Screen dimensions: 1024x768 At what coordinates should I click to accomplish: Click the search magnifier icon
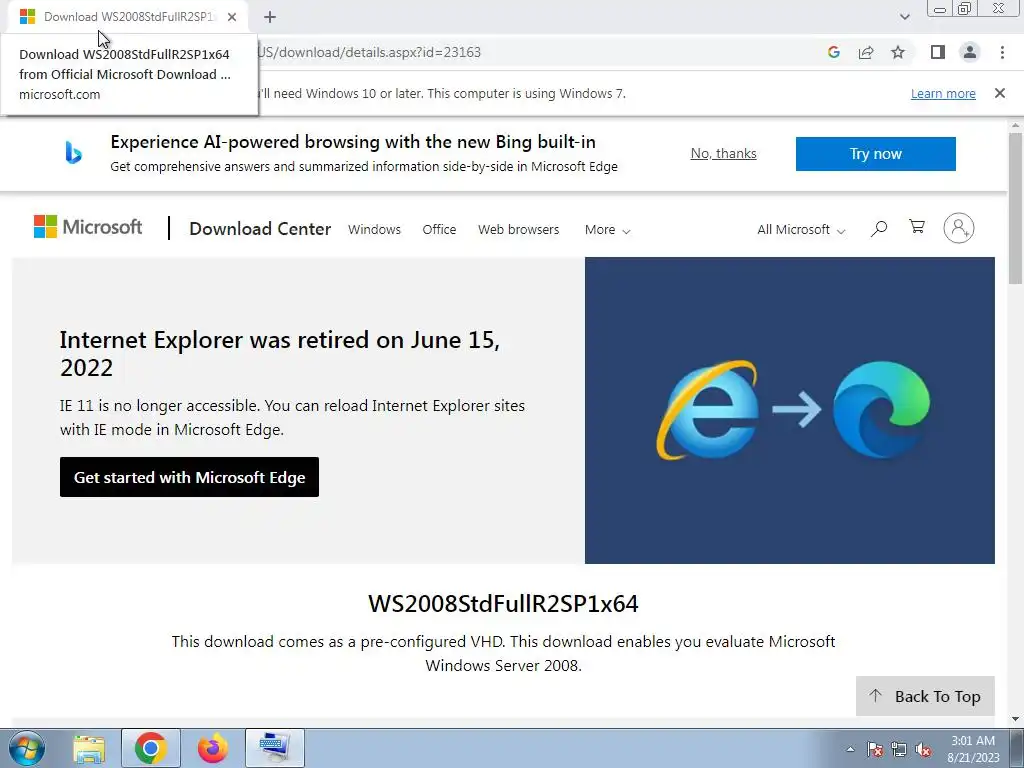pyautogui.click(x=879, y=229)
